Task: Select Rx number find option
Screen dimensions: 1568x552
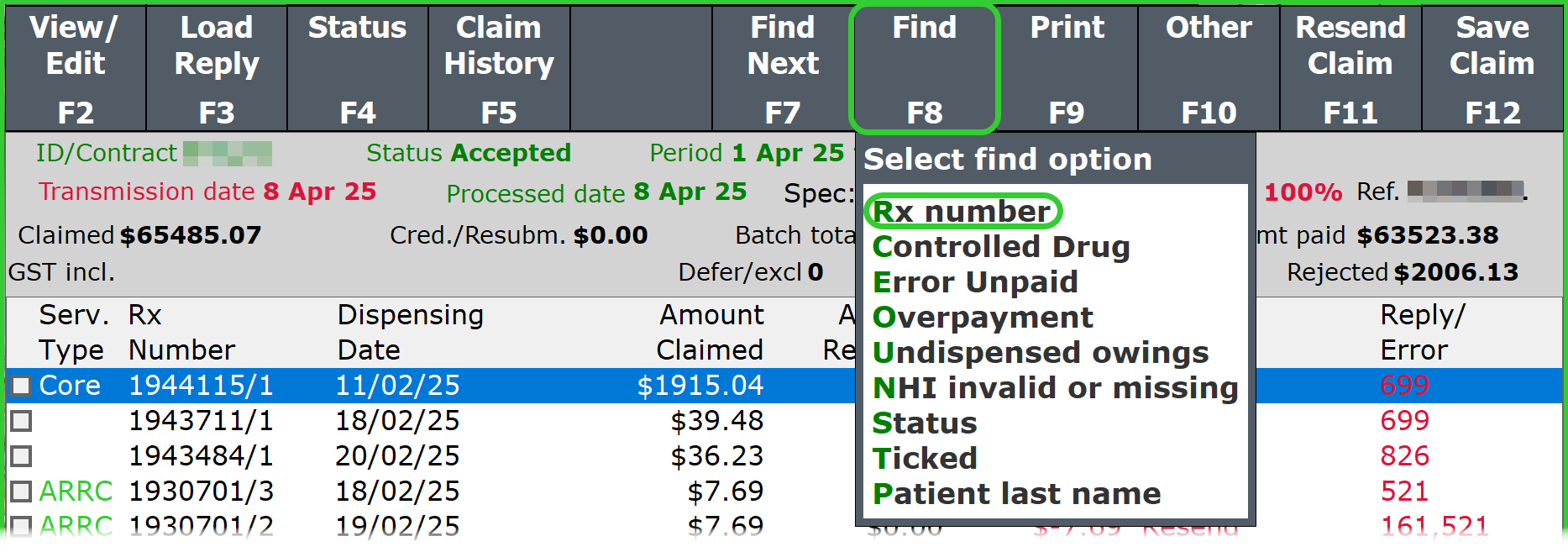Action: click(x=962, y=212)
